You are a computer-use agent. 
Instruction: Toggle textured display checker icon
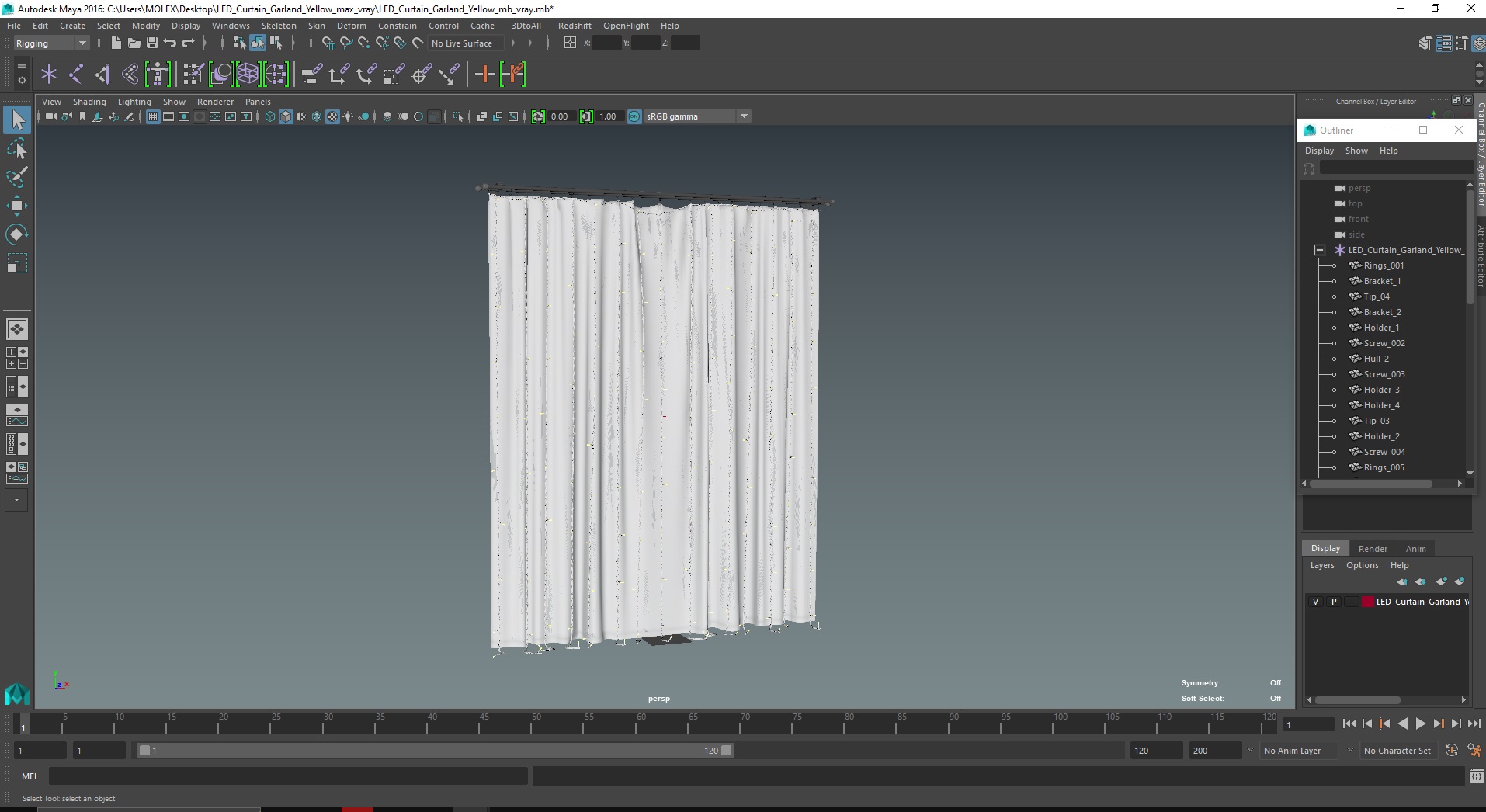coord(332,117)
